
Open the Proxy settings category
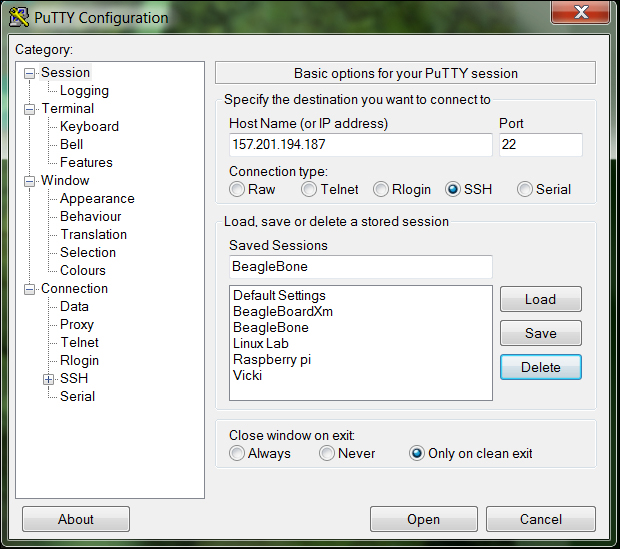tap(77, 324)
